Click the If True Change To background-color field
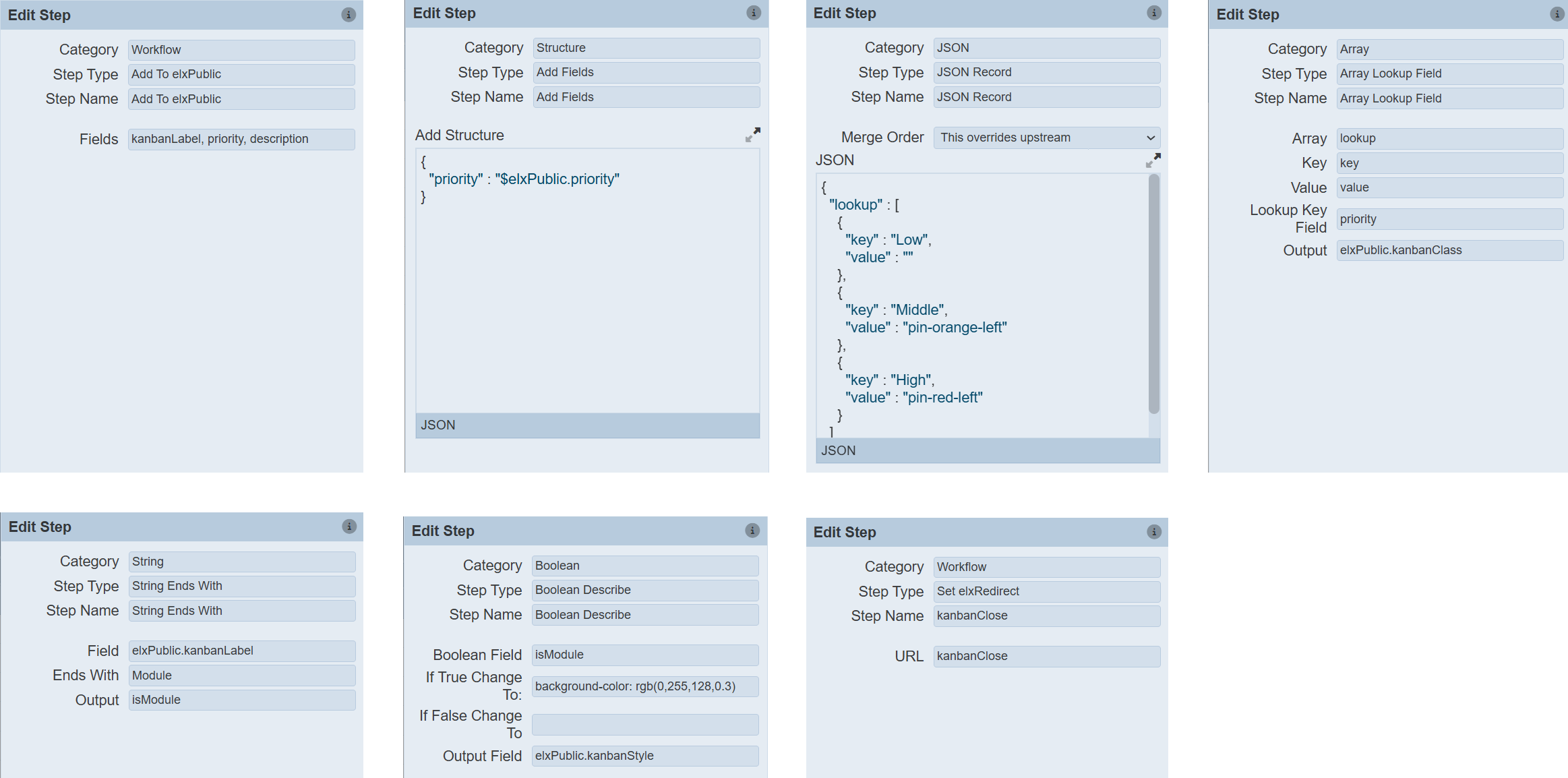 pyautogui.click(x=644, y=686)
